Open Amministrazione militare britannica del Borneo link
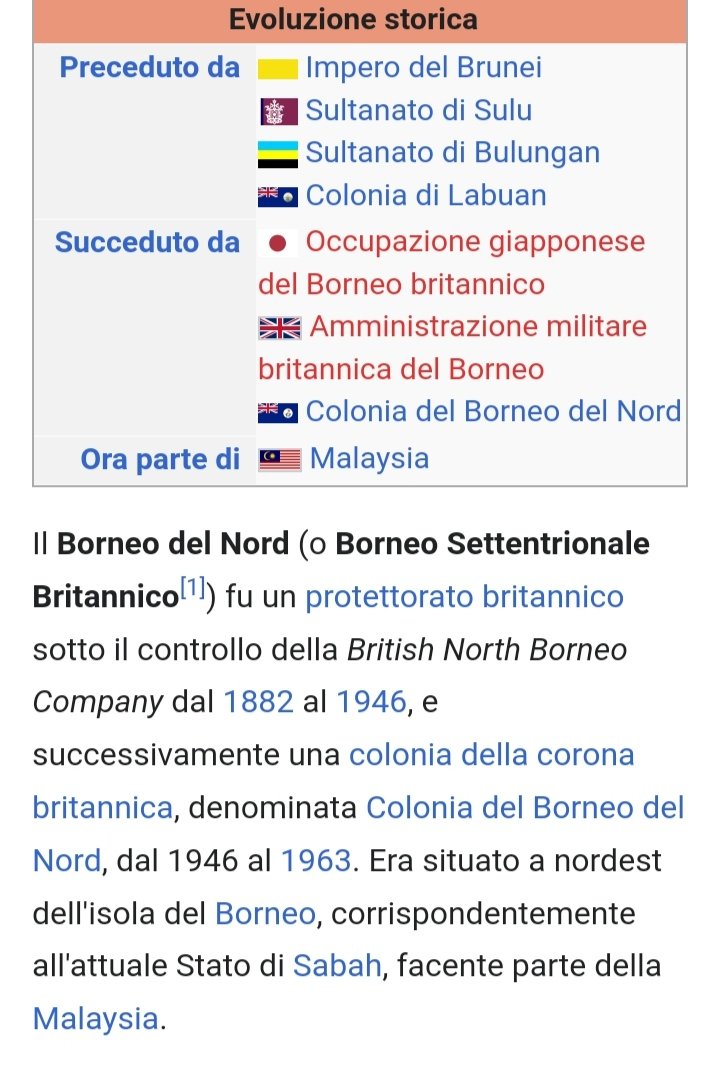Viewport: 720px width, 1068px height. pos(452,348)
